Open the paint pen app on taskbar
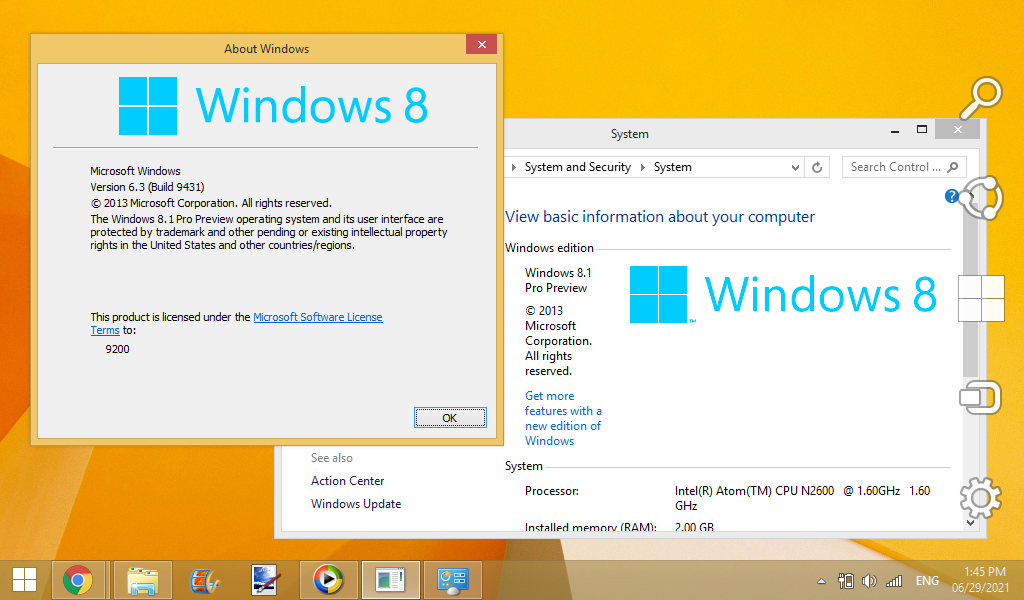 tap(266, 580)
